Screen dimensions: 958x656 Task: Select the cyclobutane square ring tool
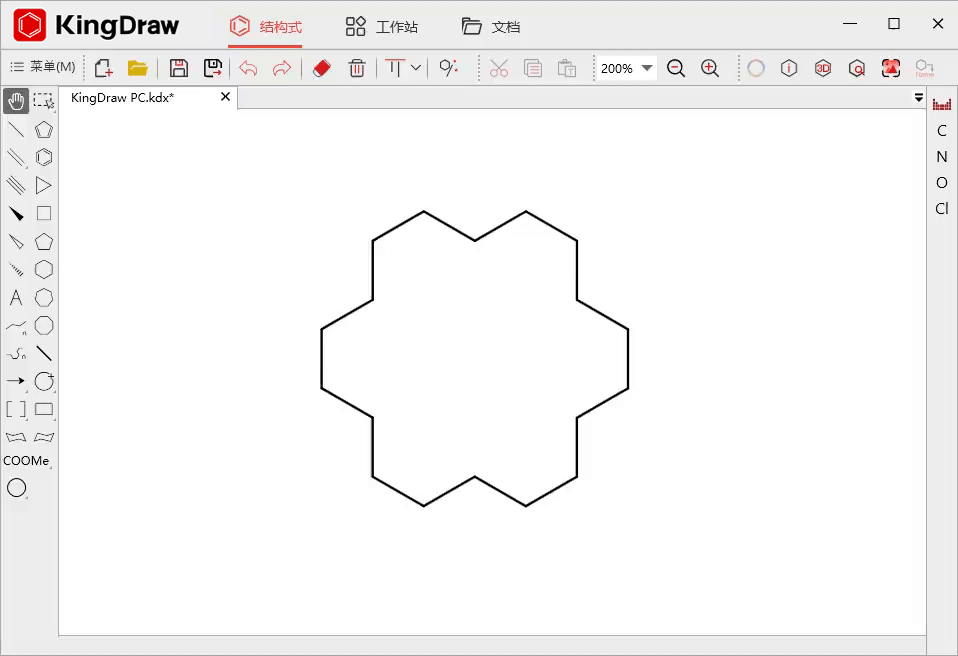pyautogui.click(x=44, y=213)
